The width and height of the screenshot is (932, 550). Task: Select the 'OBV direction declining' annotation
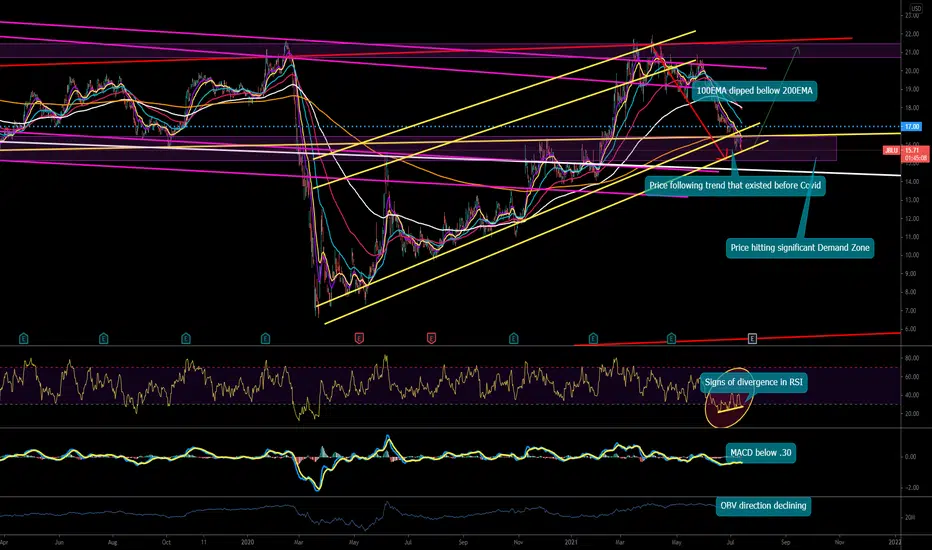(x=763, y=506)
